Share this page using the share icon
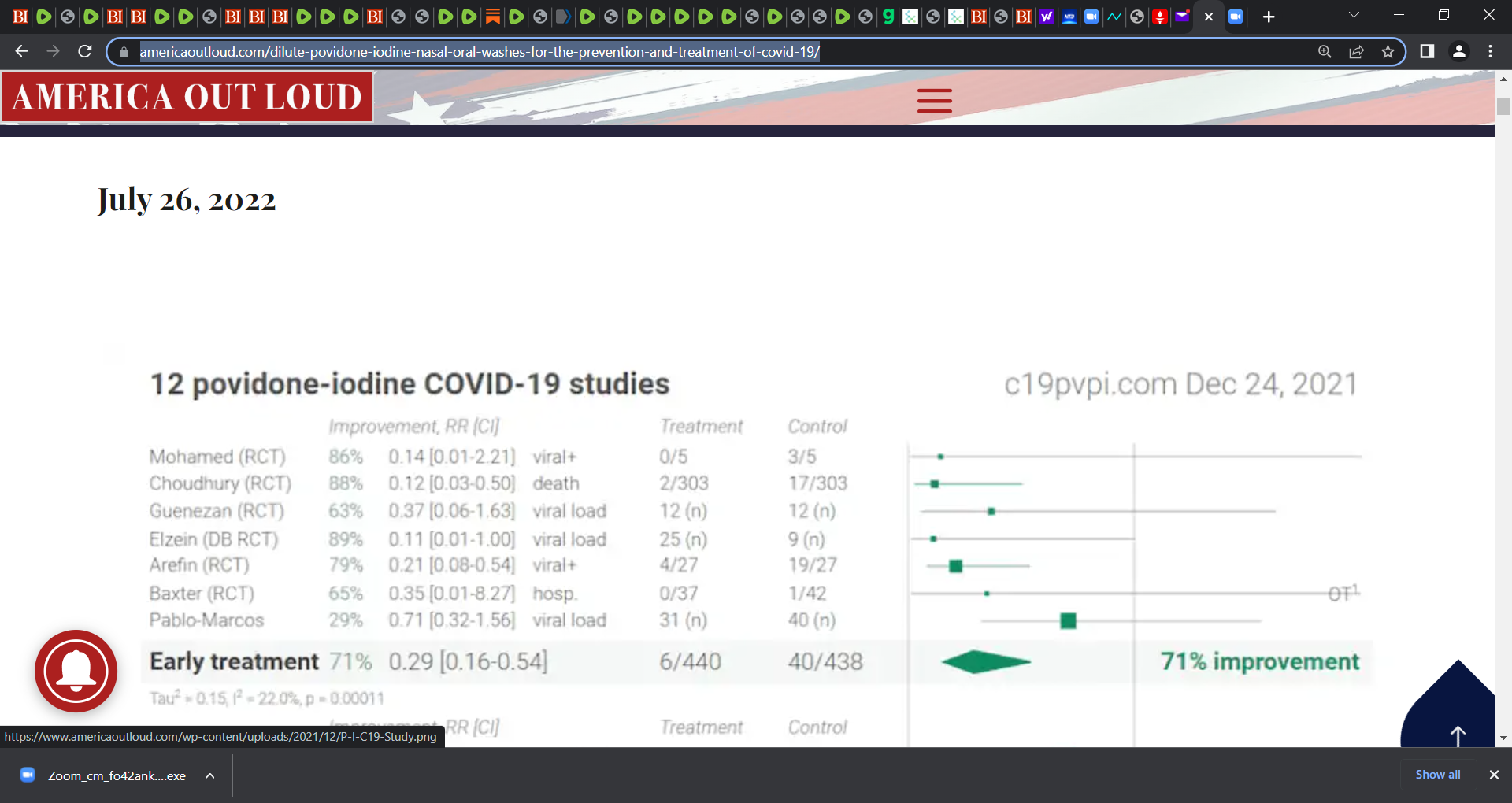This screenshot has height=803, width=1512. [1356, 51]
